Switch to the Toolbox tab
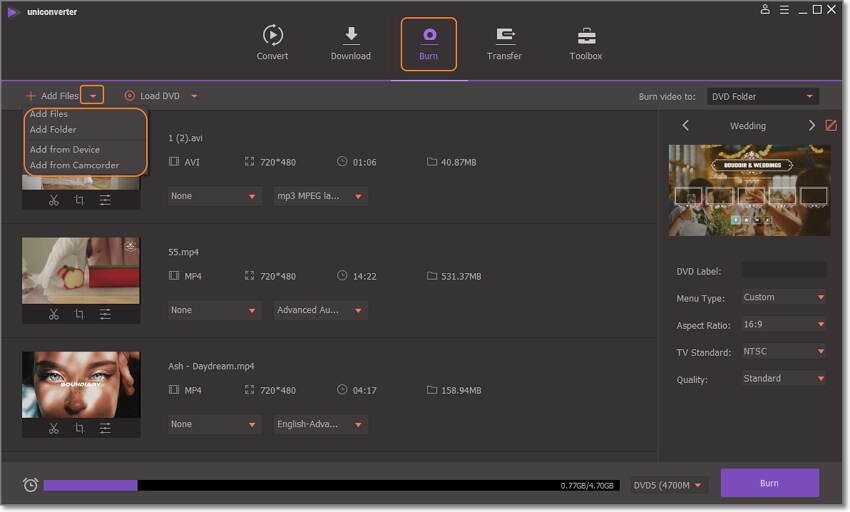This screenshot has height=512, width=850. tap(586, 43)
